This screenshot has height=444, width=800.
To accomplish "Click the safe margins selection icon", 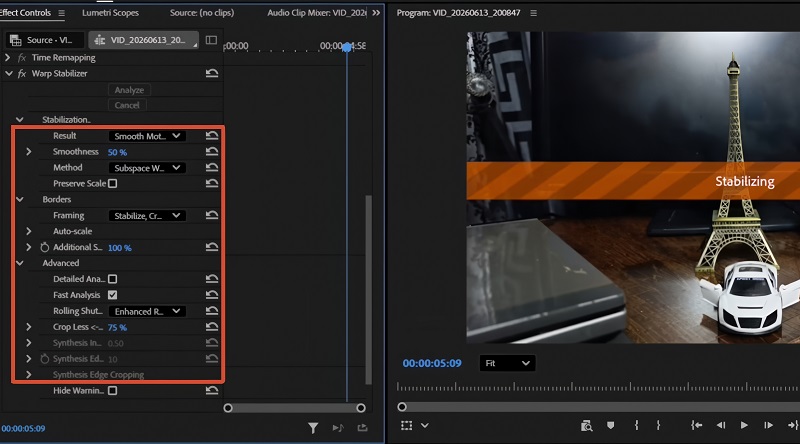I will pos(406,425).
